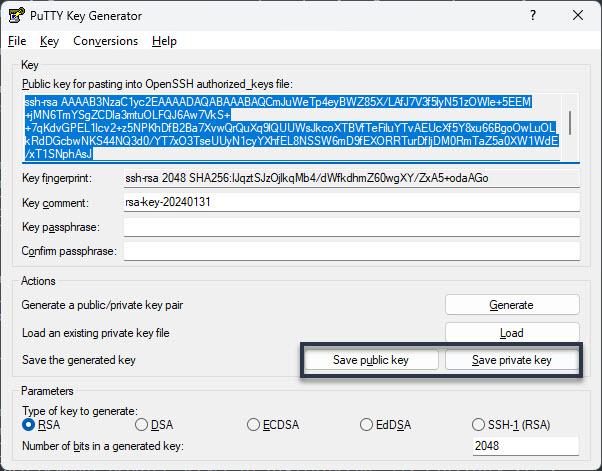The width and height of the screenshot is (602, 471).
Task: Click 'Save the generated key' text
Action: (79, 360)
